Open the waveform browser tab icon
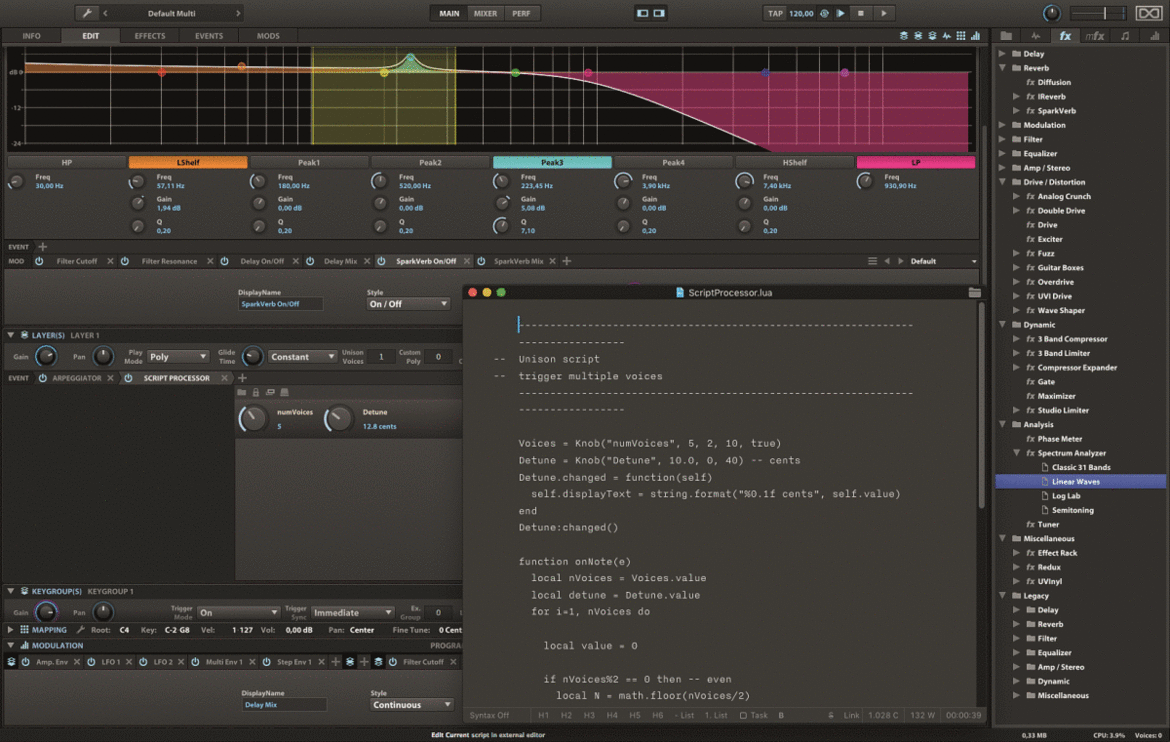 [1035, 35]
